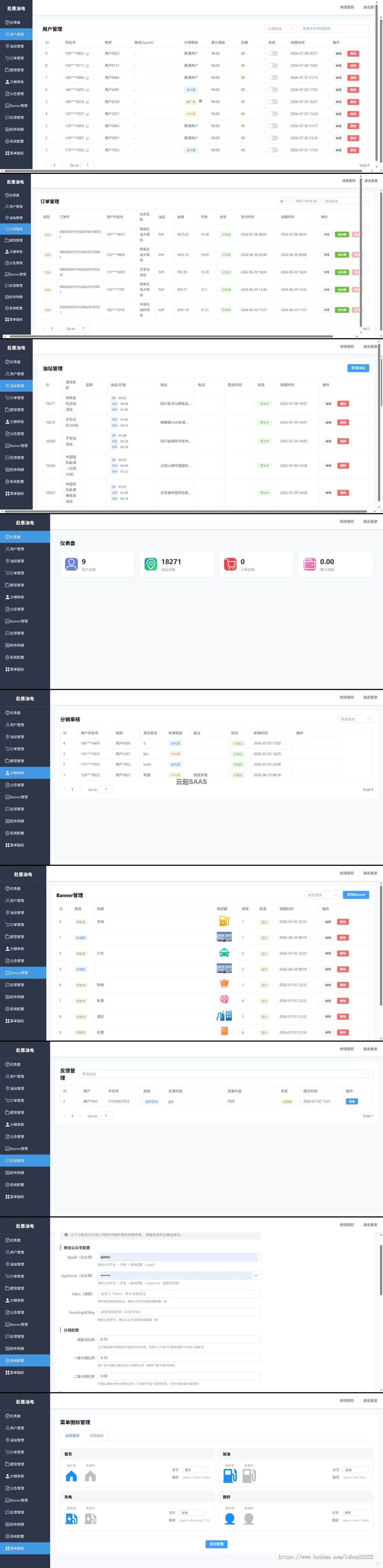Image resolution: width=383 pixels, height=1568 pixels.
Task: Click 回复 for 用户7053 feedback
Action: click(x=351, y=1101)
